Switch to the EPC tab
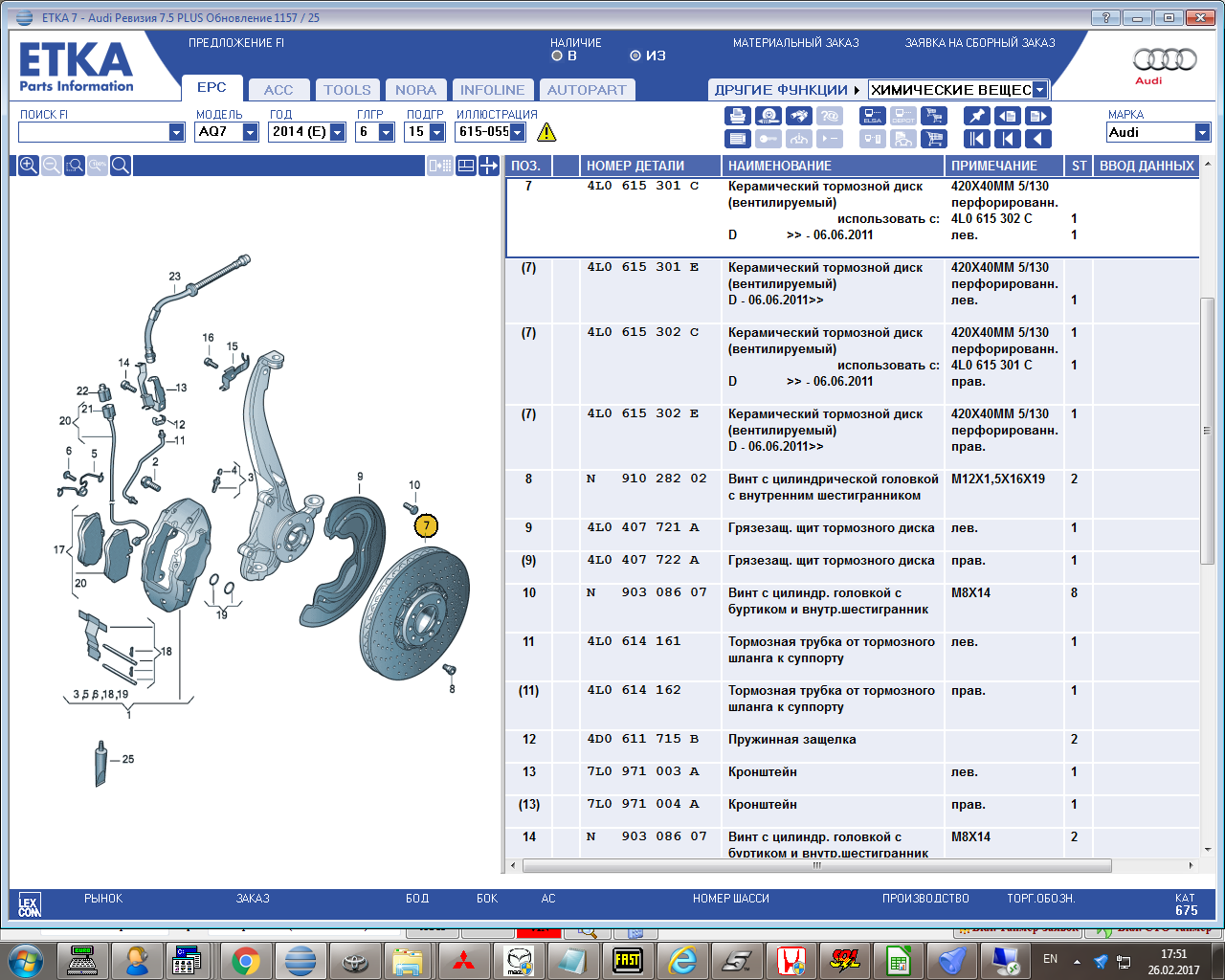The width and height of the screenshot is (1225, 980). [x=212, y=87]
